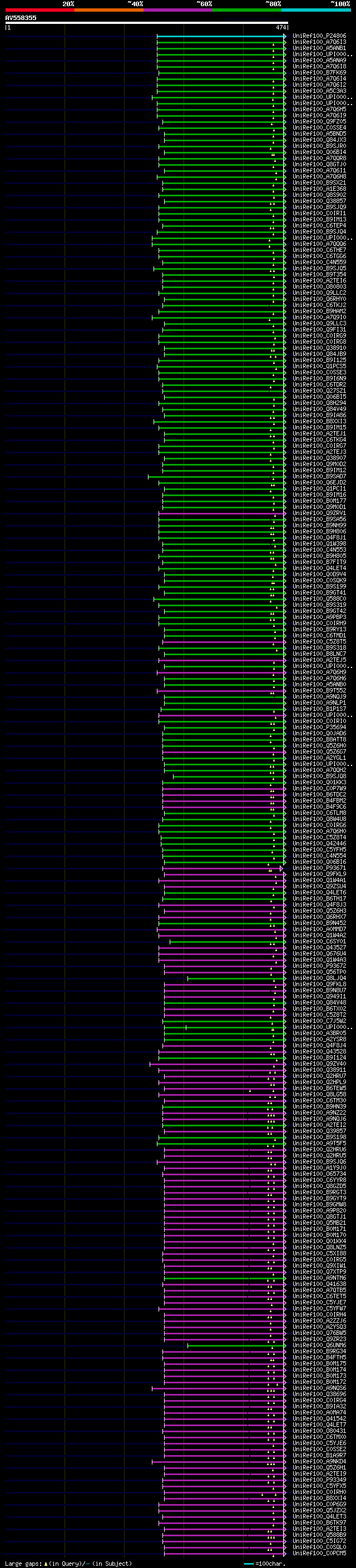Select the UniRef100_A0MMD7 entry

click(319, 929)
